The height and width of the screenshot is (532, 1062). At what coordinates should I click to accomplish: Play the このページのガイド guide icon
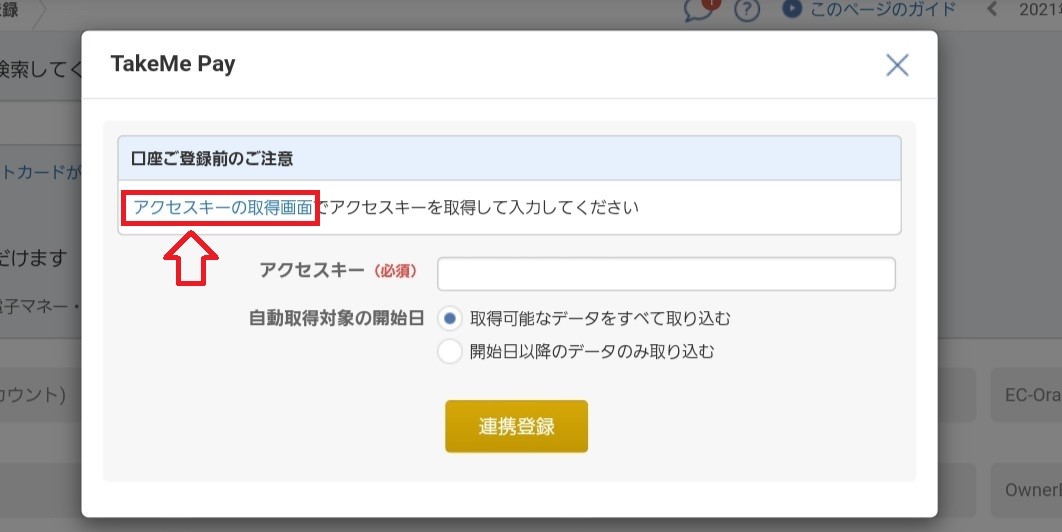pyautogui.click(x=792, y=9)
